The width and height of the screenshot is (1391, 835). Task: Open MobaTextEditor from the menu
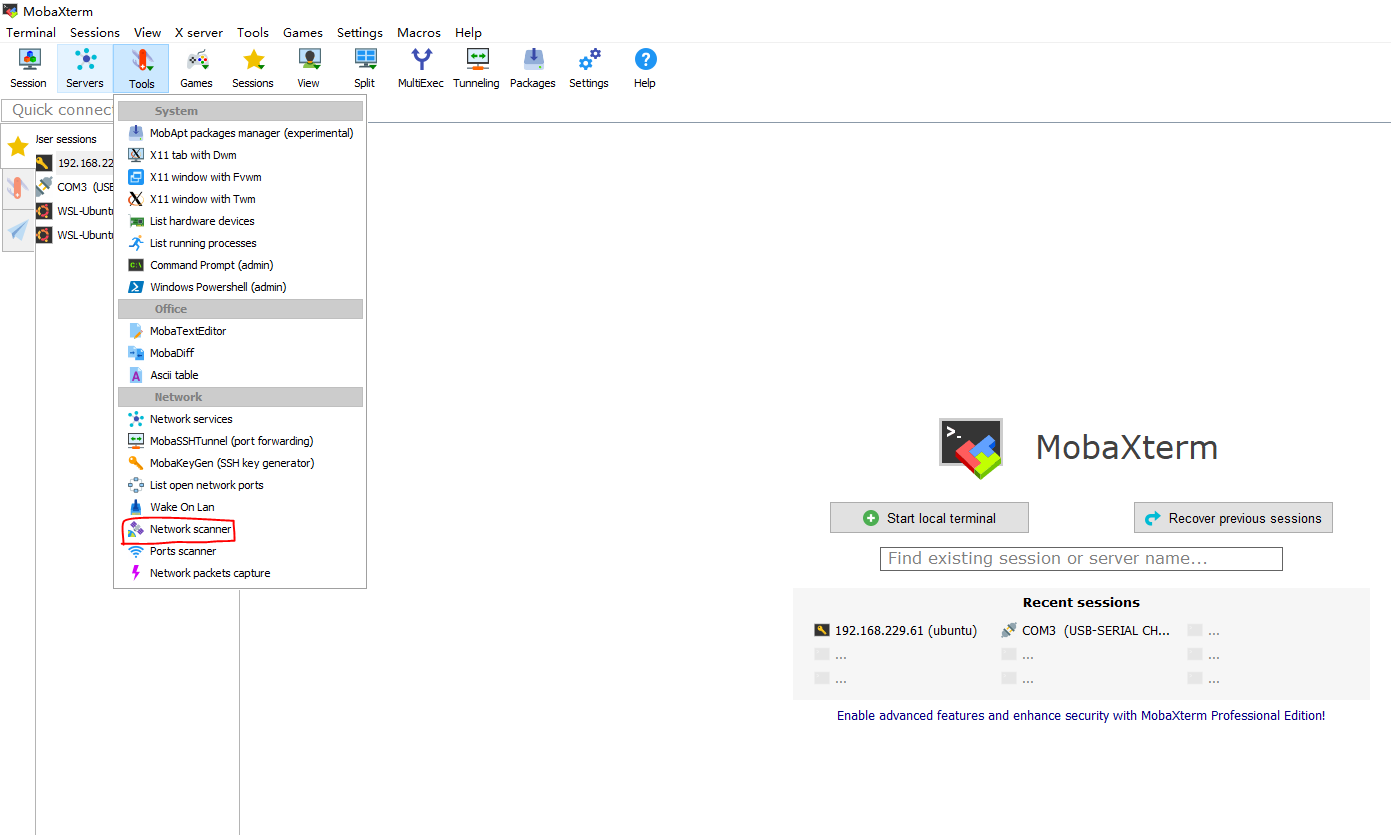tap(240, 331)
